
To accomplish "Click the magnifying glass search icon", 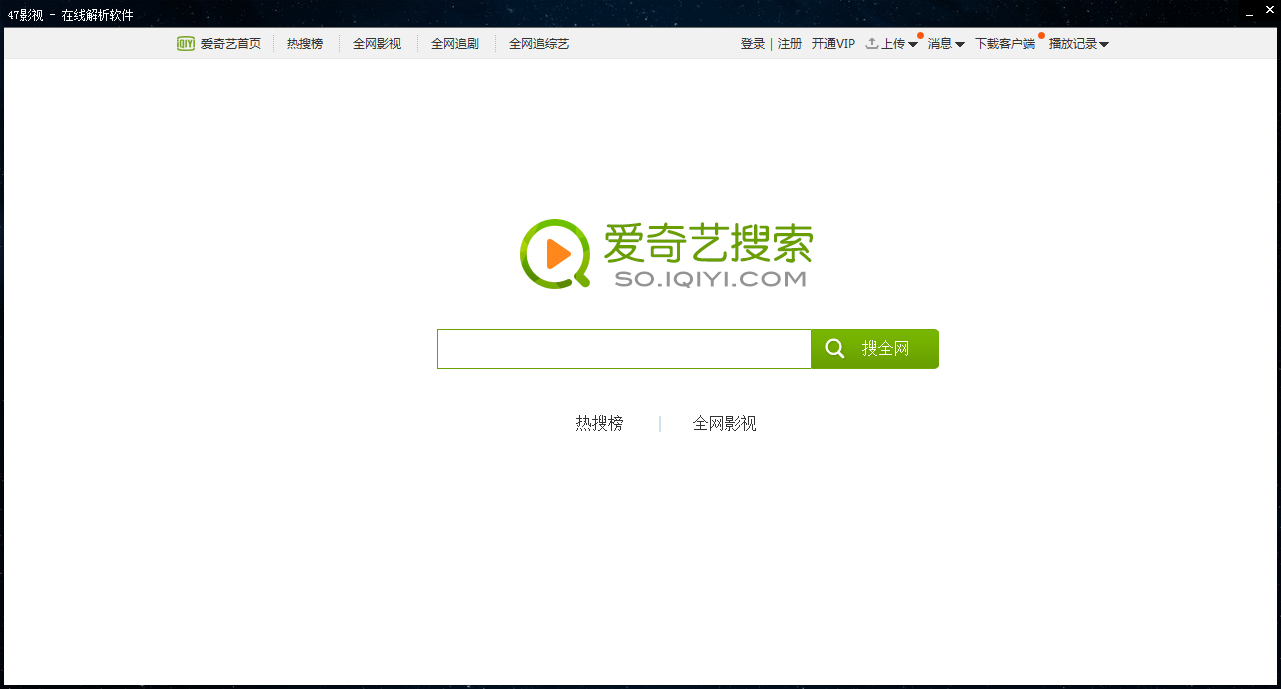I will tap(835, 349).
